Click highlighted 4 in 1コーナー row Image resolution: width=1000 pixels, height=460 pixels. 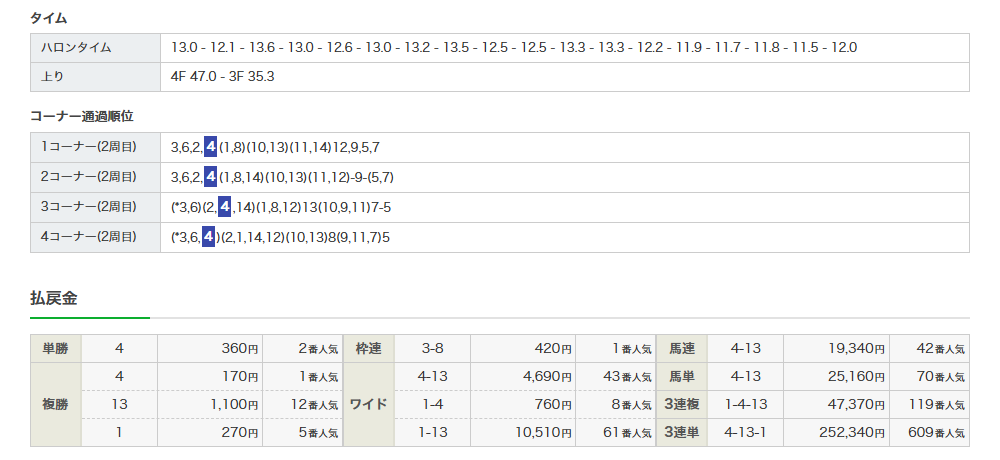click(x=210, y=147)
